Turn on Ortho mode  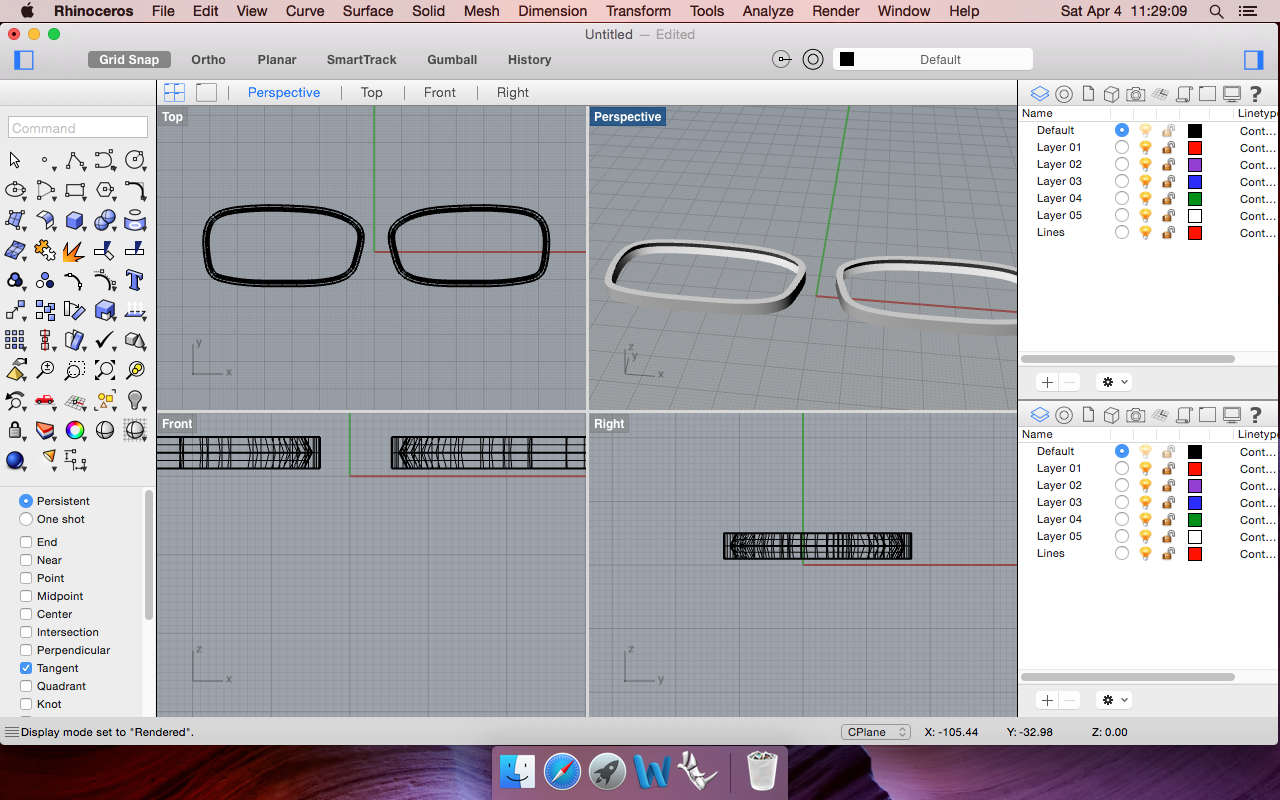tap(208, 59)
